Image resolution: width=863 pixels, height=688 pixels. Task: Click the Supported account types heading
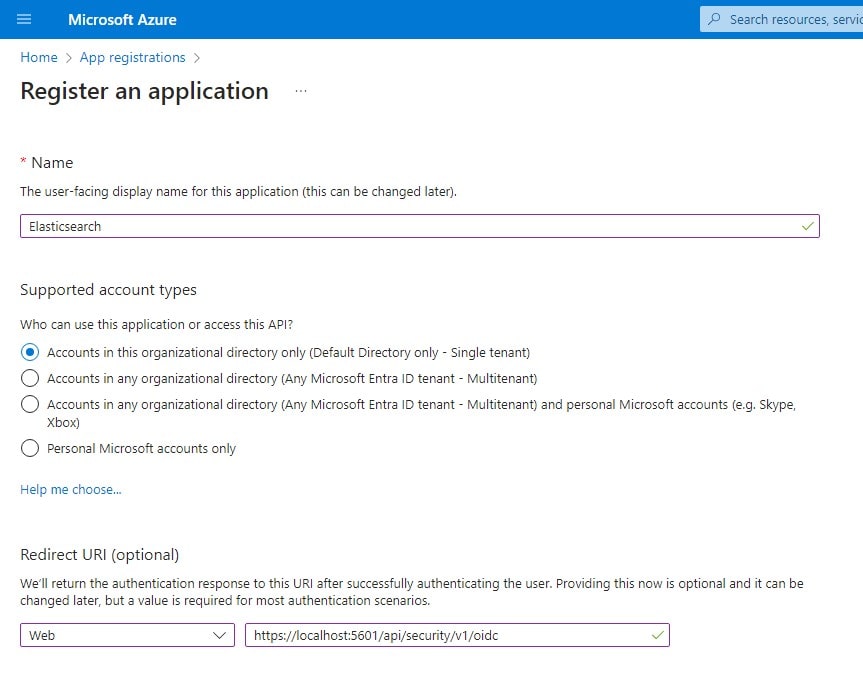coord(108,290)
